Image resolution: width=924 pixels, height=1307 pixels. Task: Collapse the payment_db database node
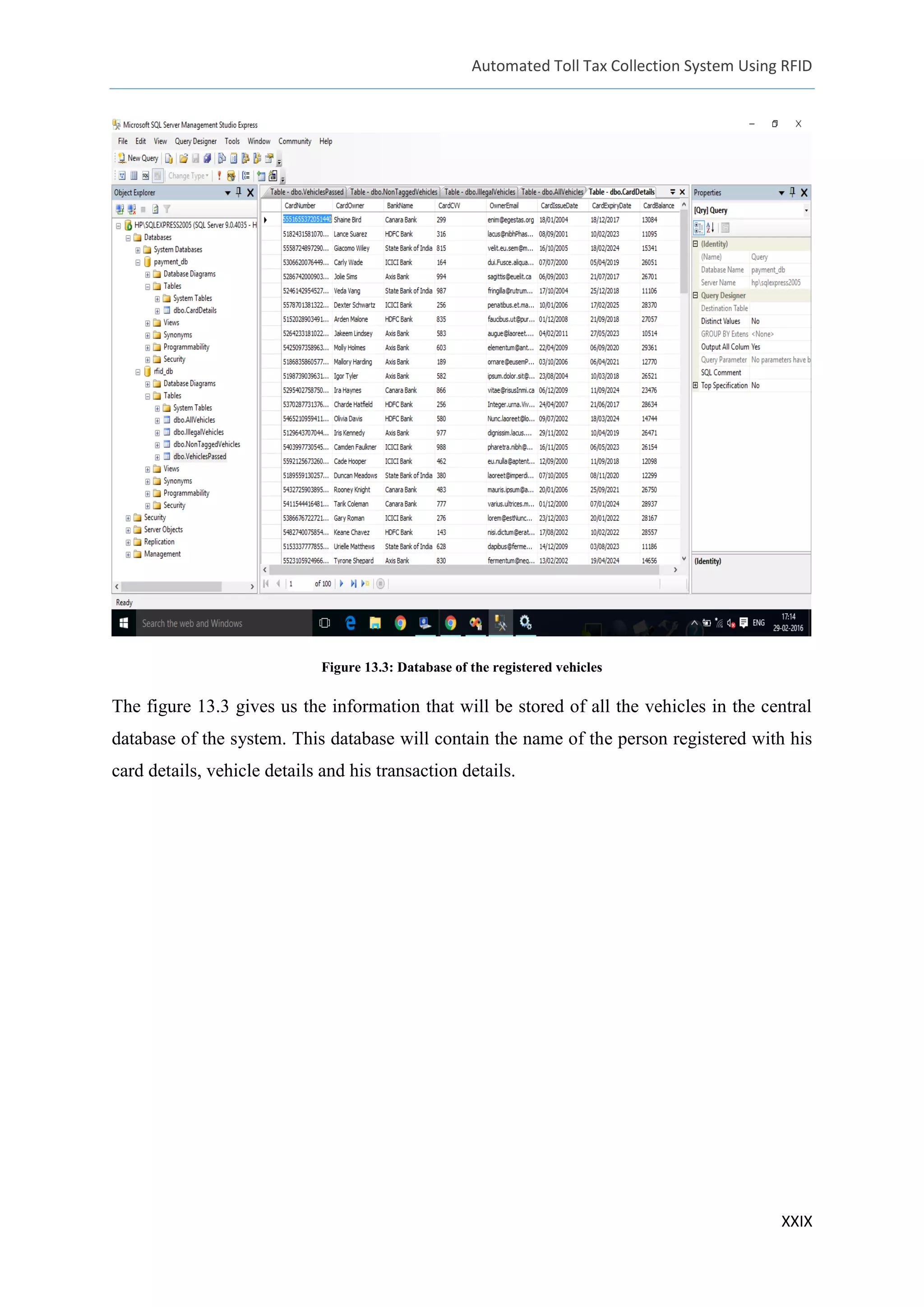(138, 262)
